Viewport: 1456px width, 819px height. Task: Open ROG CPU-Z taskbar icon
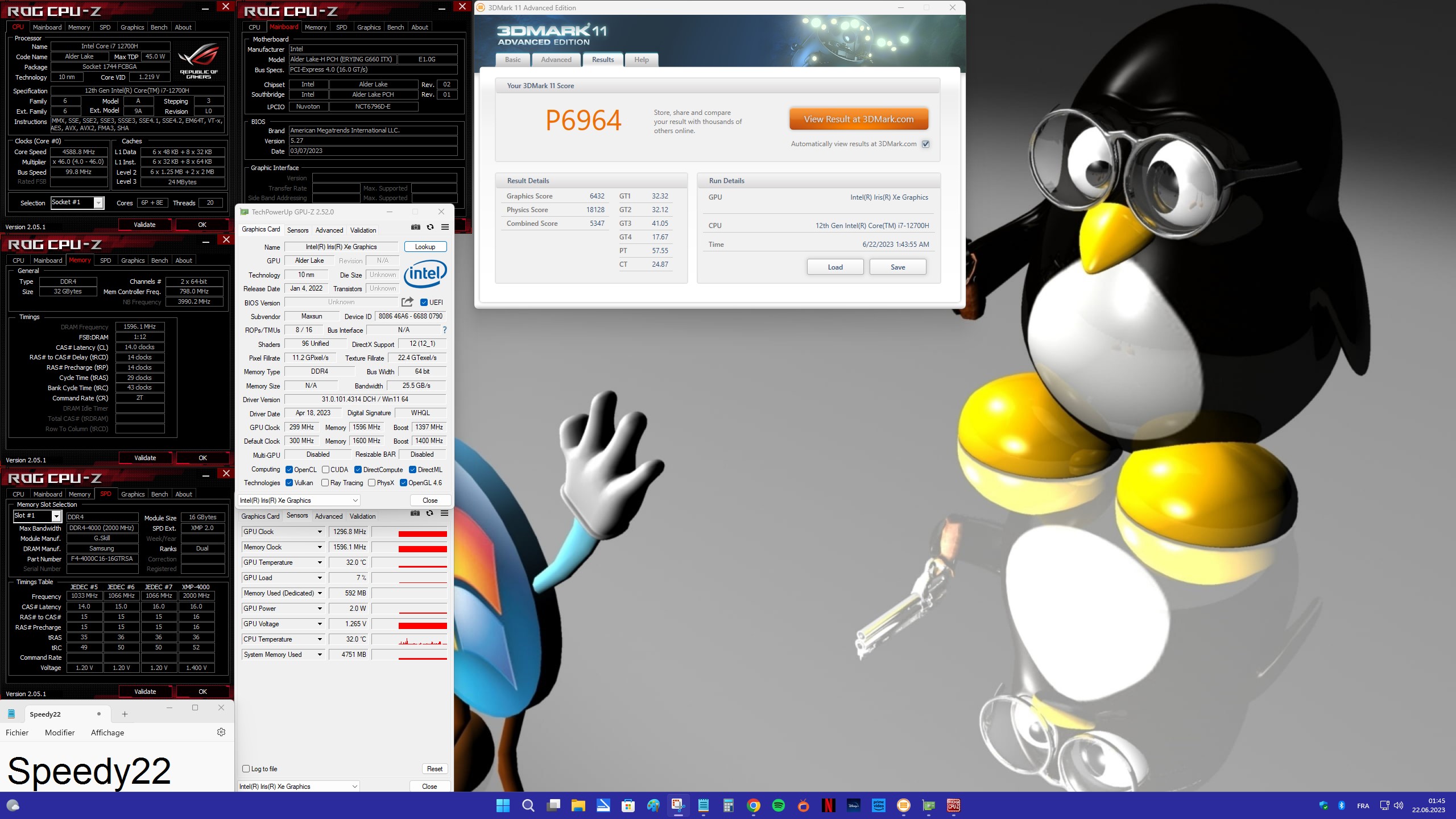[953, 805]
